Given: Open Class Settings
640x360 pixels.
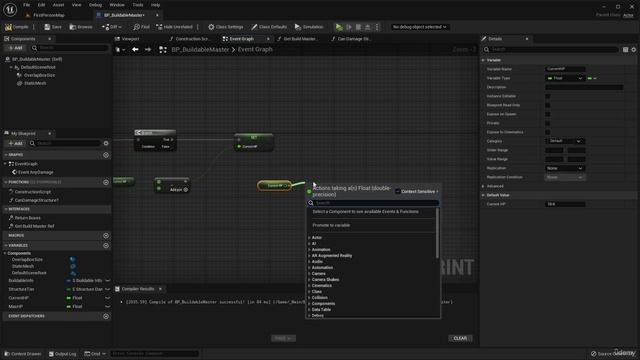Looking at the screenshot, I should click(225, 27).
